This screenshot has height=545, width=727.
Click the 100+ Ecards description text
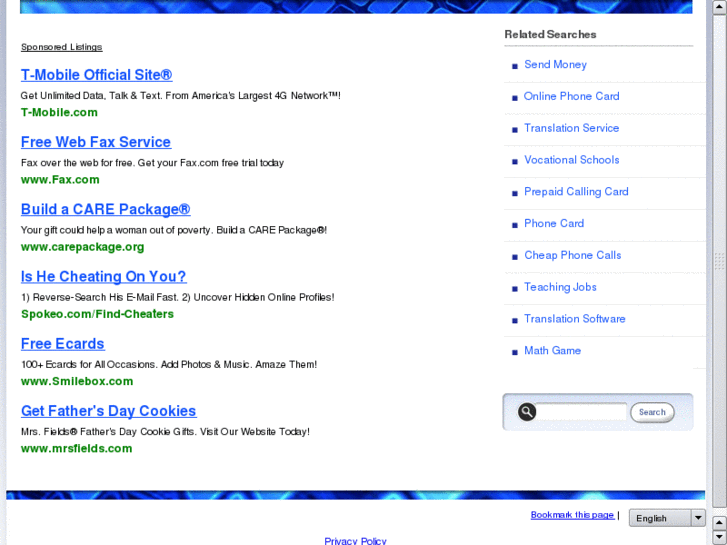tap(169, 365)
